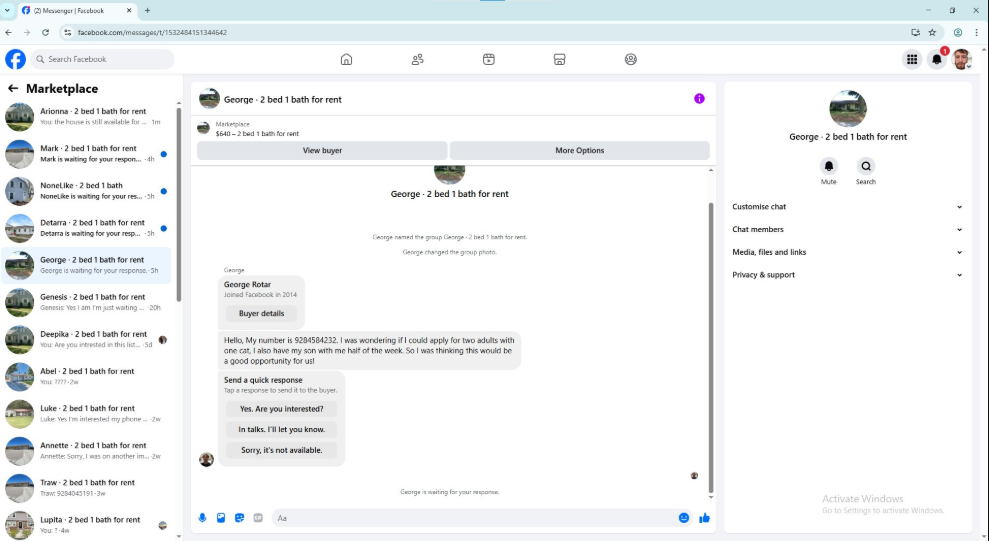Open the Groups icon in top navigation
Image resolution: width=989 pixels, height=541 pixels.
(x=631, y=59)
